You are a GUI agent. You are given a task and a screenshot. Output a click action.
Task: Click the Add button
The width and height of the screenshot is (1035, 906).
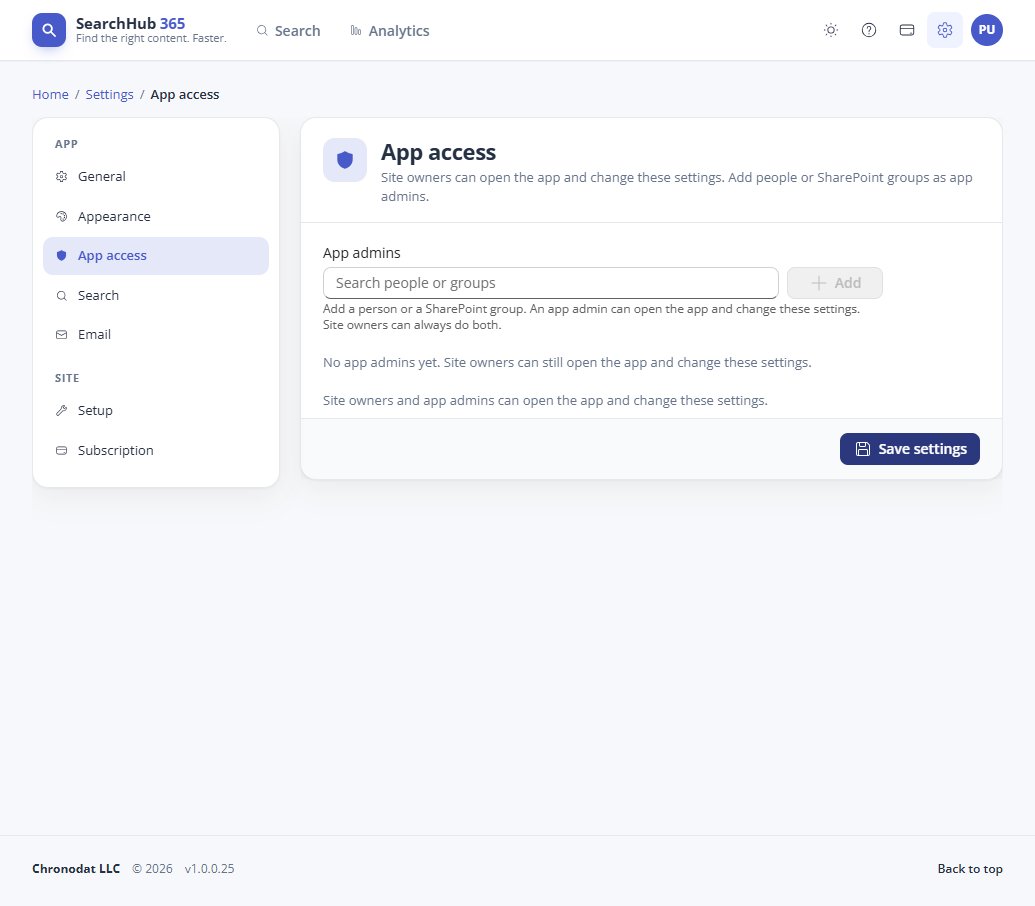coord(835,283)
